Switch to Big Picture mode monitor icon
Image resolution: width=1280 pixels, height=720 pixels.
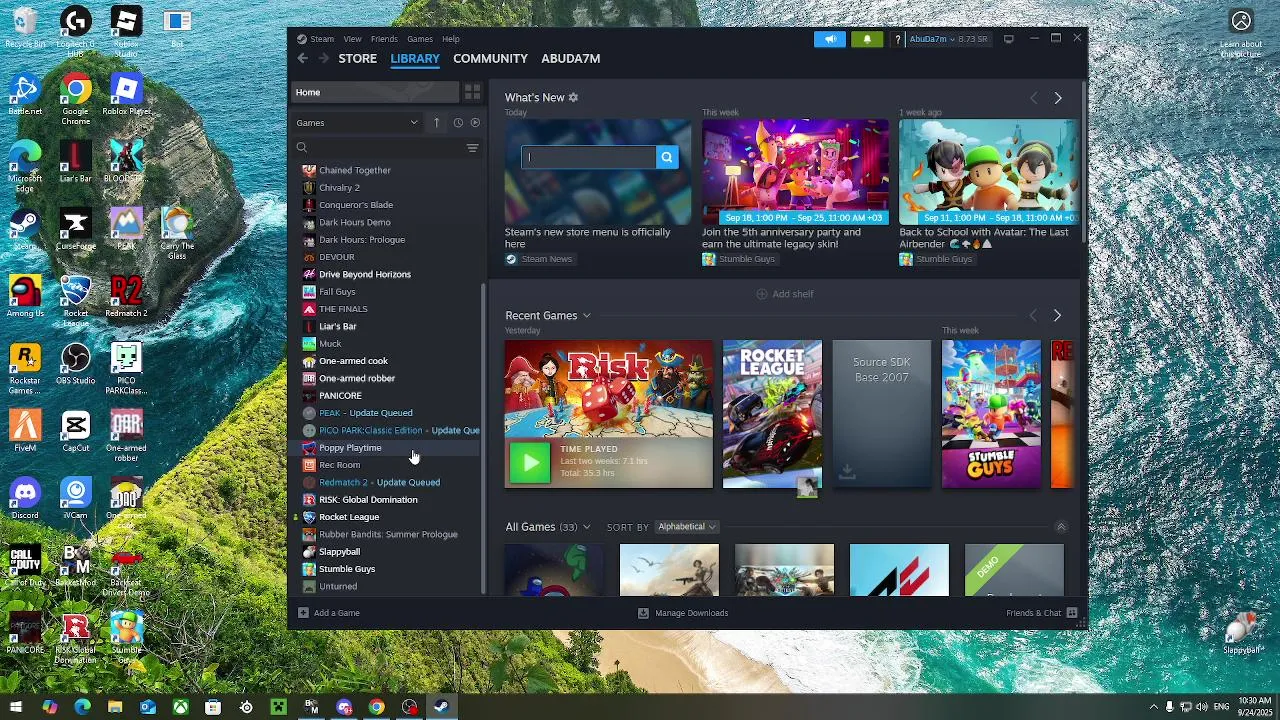coord(1009,39)
